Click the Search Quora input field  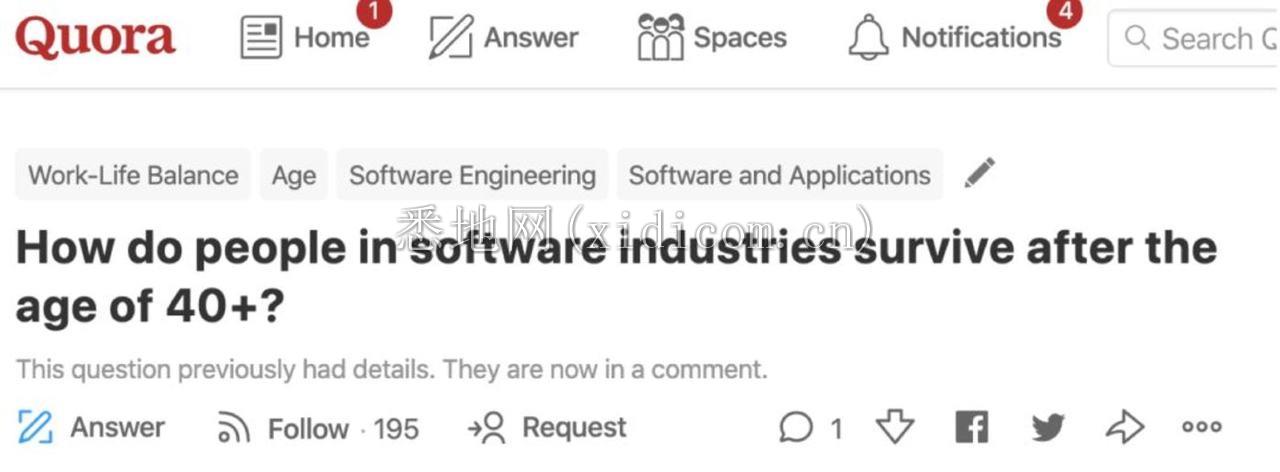[1193, 39]
